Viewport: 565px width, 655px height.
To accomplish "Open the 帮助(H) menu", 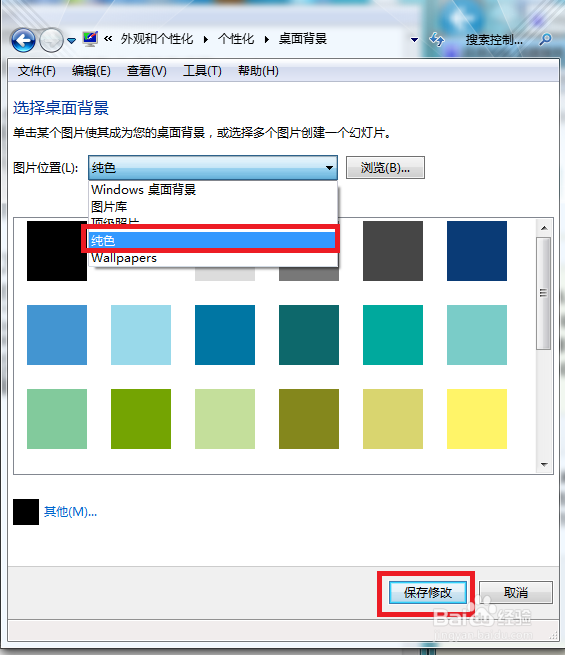I will (x=258, y=71).
